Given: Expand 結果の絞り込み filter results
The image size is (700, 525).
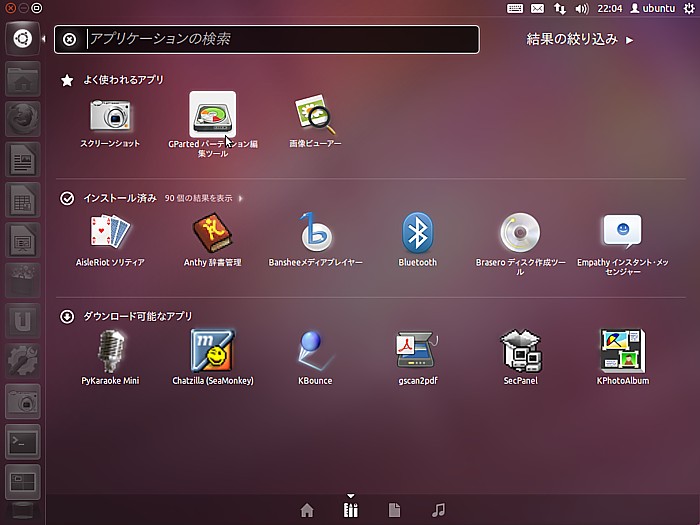Looking at the screenshot, I should point(579,39).
